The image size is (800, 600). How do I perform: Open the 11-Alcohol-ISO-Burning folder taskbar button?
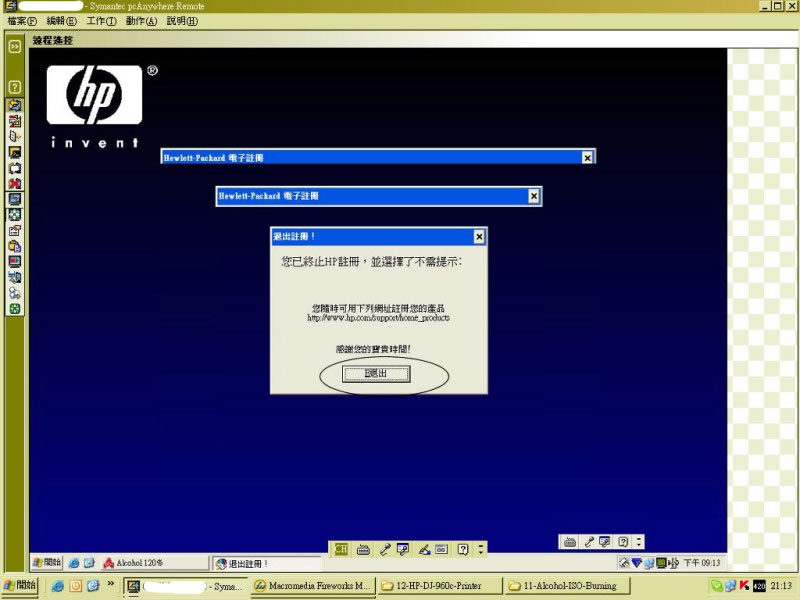[x=567, y=586]
